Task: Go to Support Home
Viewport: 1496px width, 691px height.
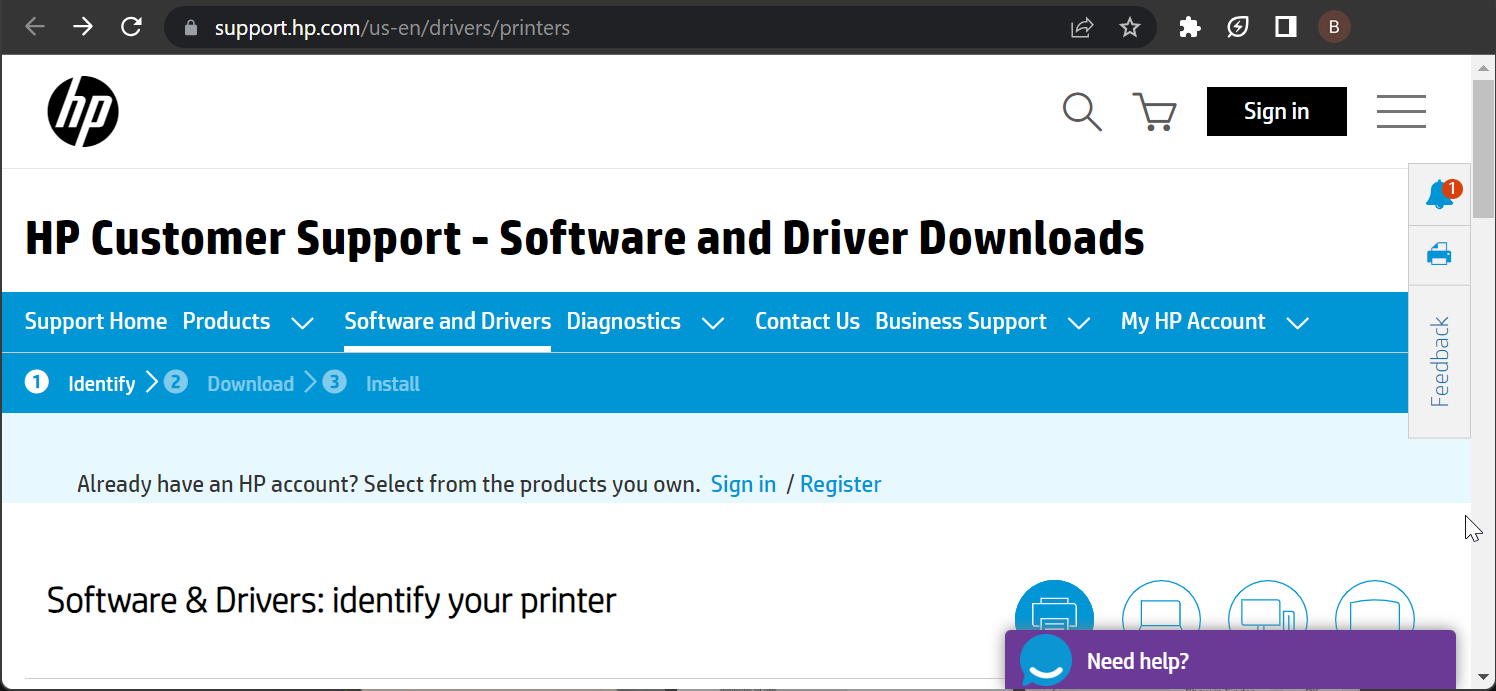Action: pos(96,322)
